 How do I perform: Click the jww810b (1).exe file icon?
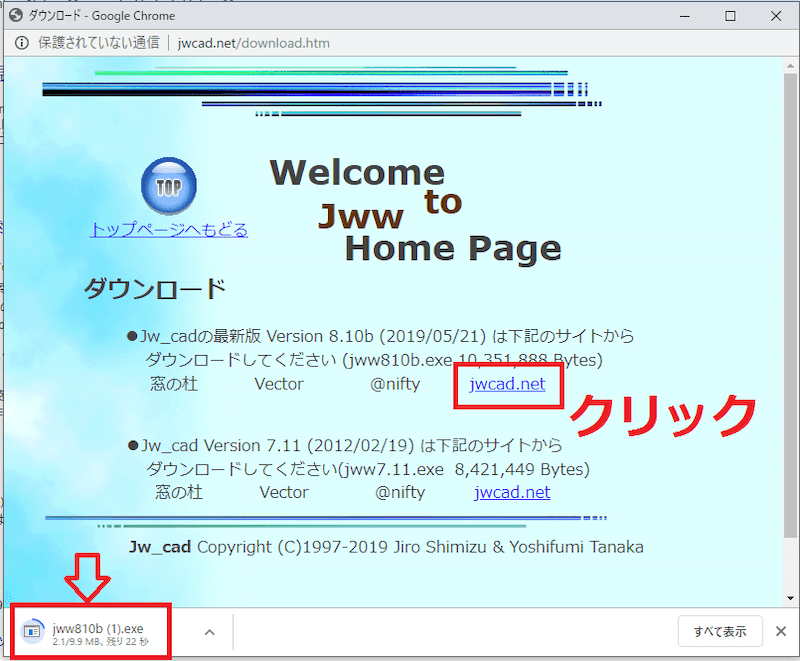(33, 631)
